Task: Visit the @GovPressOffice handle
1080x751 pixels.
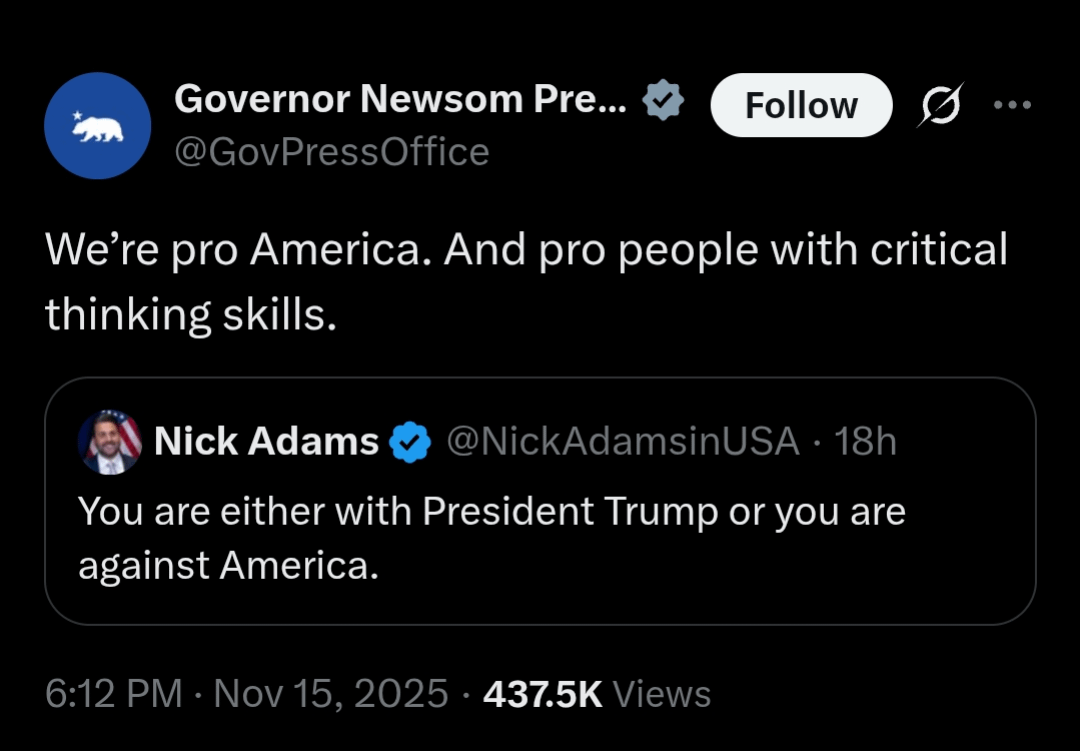Action: [x=332, y=152]
